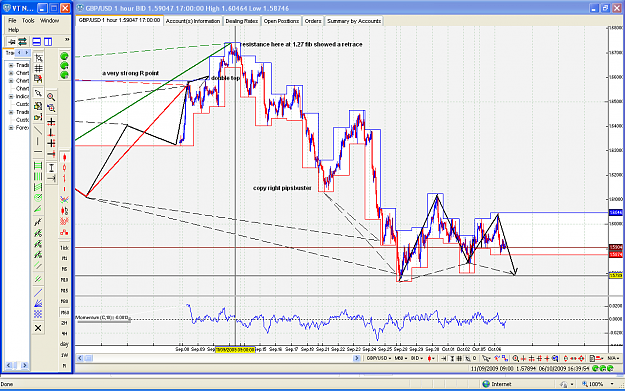Select the M5 timeframe button

pyautogui.click(x=64, y=269)
